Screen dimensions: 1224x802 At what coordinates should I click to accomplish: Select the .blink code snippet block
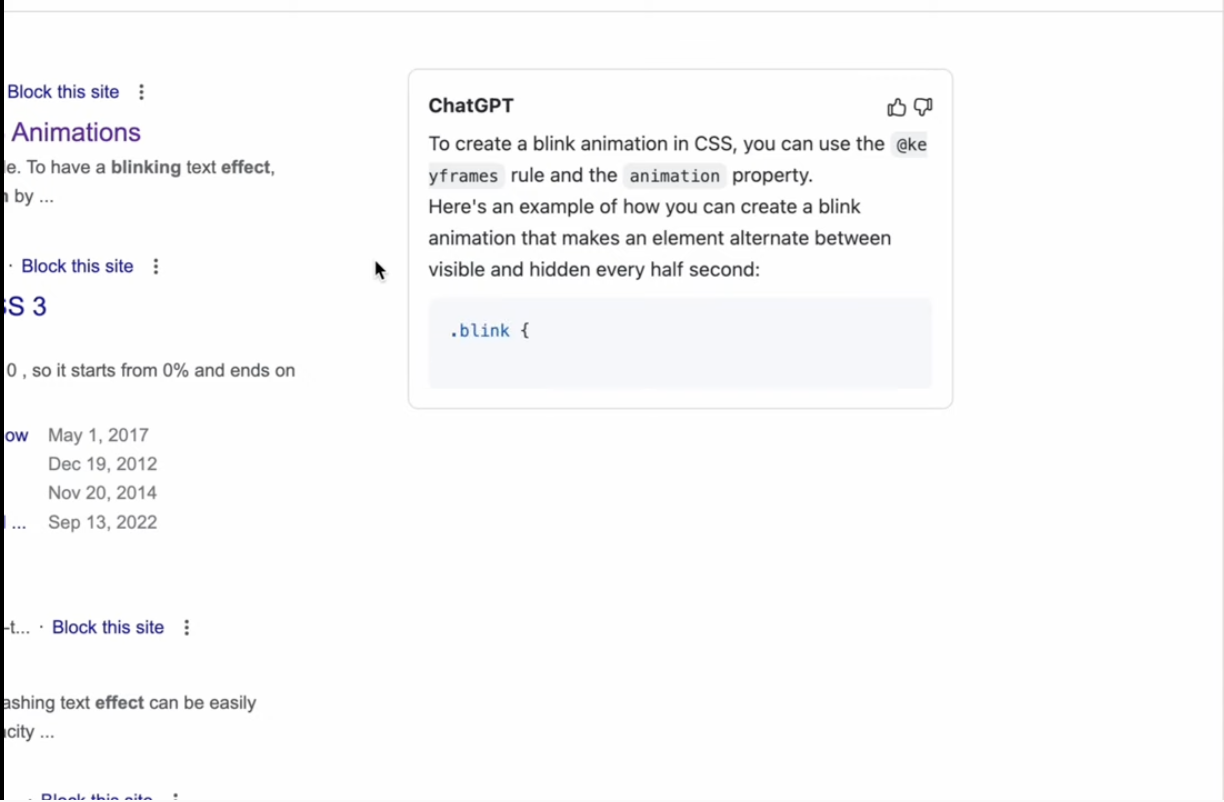pos(680,343)
